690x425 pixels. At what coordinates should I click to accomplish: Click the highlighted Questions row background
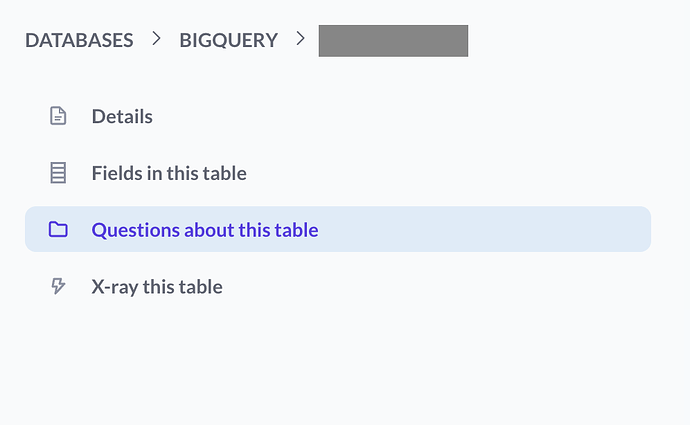[x=338, y=229]
